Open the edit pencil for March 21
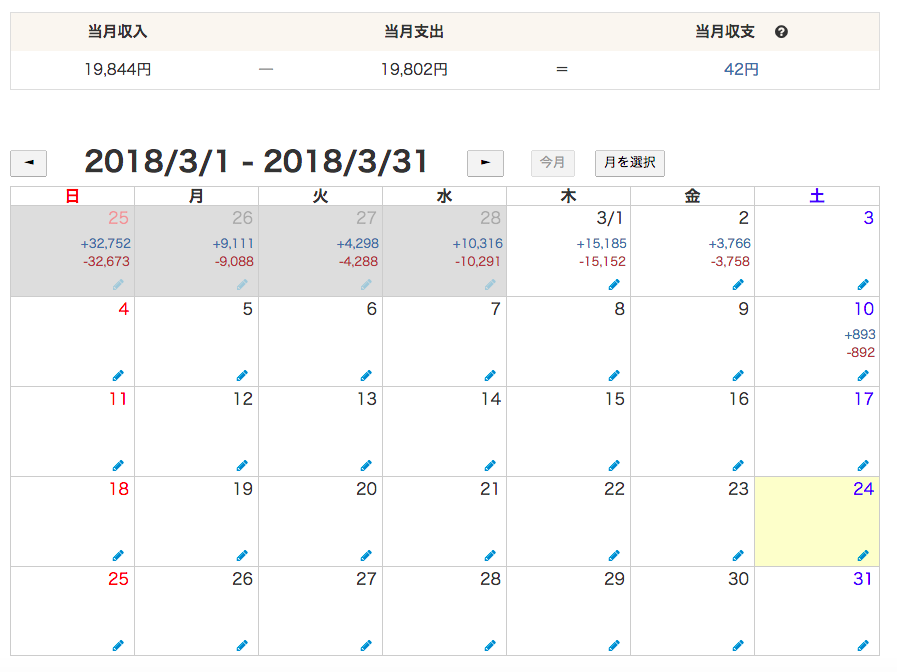 tap(490, 555)
